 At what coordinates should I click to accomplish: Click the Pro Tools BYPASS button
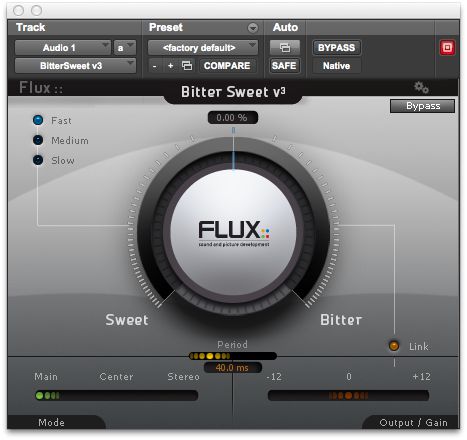pos(336,48)
